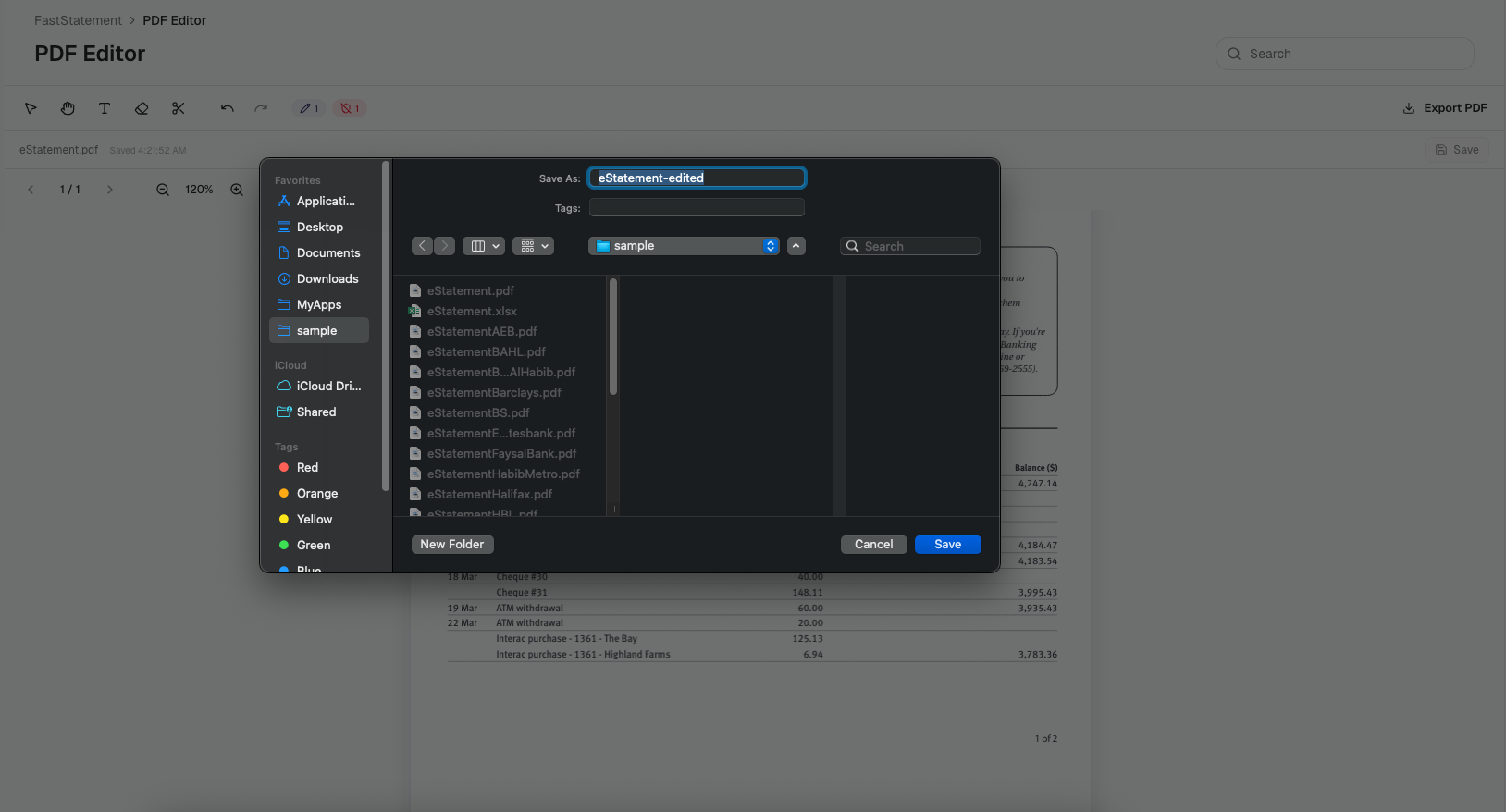Go to the next PDF page

pos(109,190)
